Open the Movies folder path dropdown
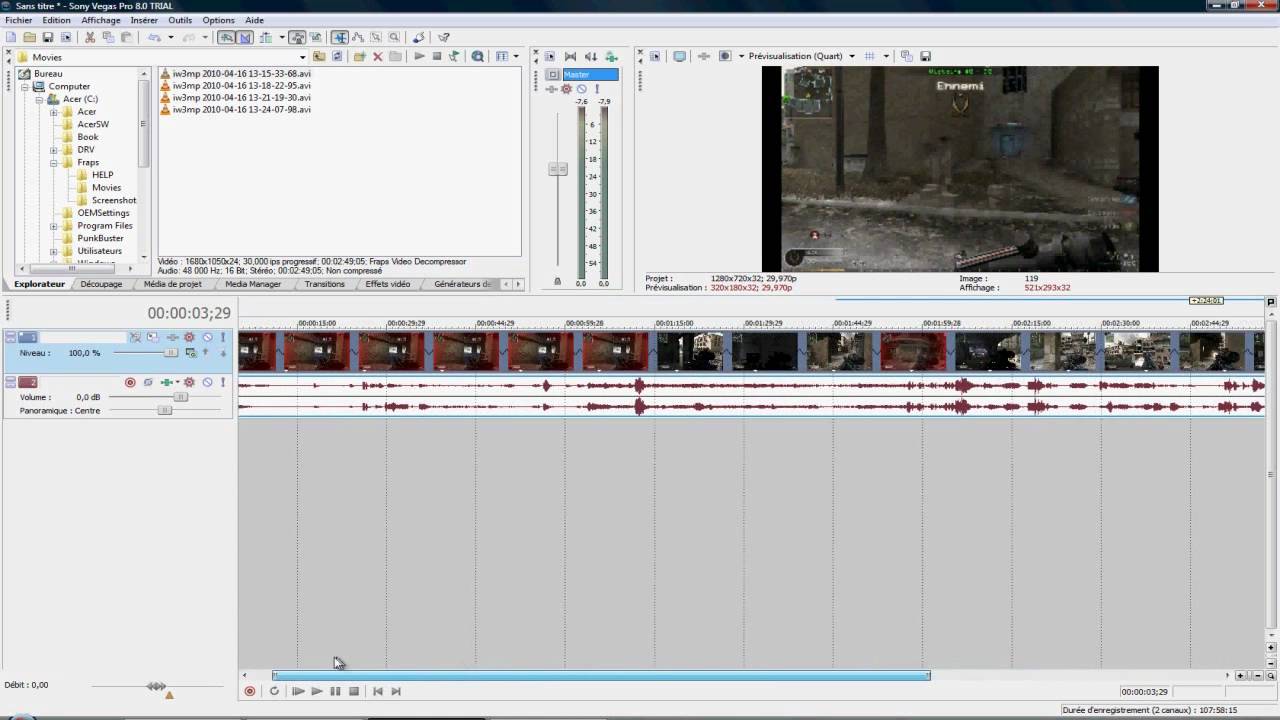1280x720 pixels. [302, 57]
